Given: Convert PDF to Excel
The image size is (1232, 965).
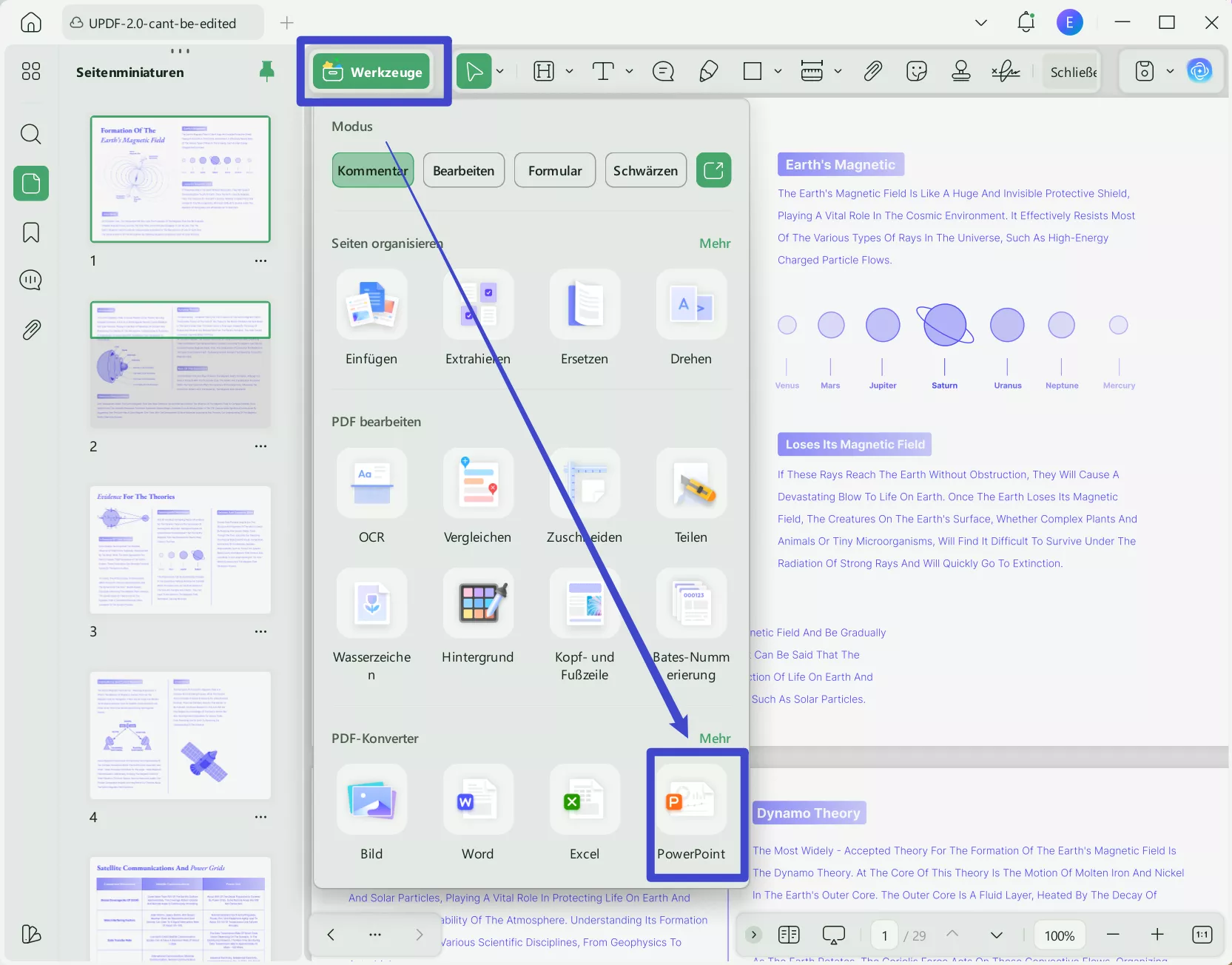Looking at the screenshot, I should (x=585, y=799).
